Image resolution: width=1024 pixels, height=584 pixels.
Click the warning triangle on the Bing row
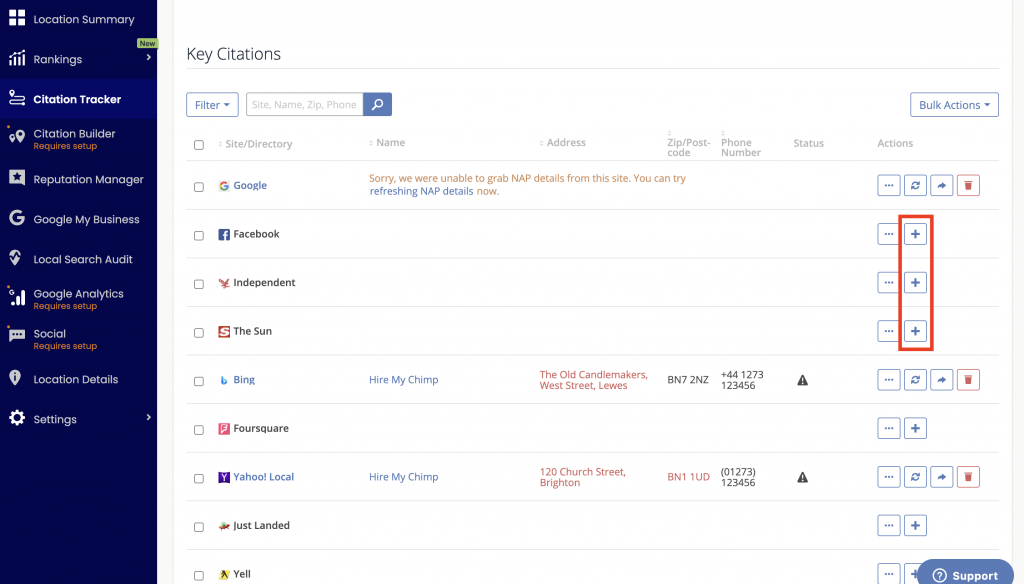802,379
